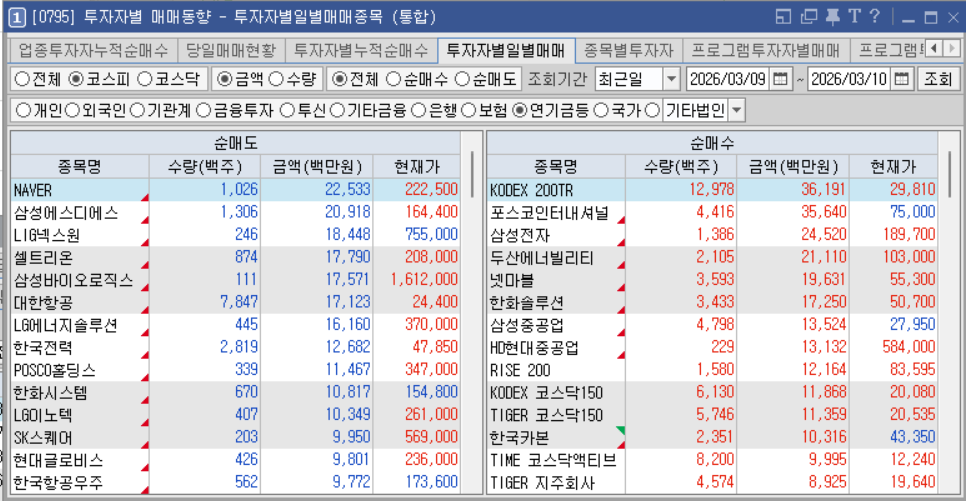Click red marker on NAVER row

point(145,197)
